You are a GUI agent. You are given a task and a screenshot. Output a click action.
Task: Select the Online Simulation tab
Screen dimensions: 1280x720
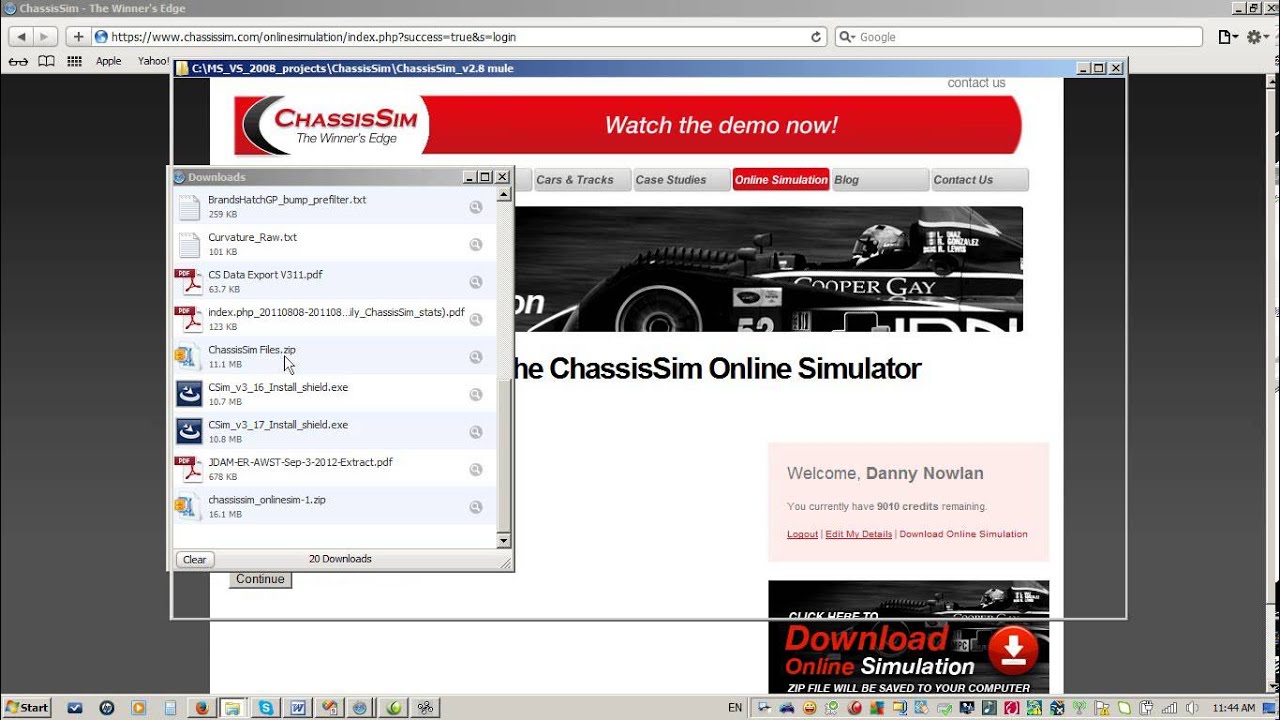[x=781, y=180]
